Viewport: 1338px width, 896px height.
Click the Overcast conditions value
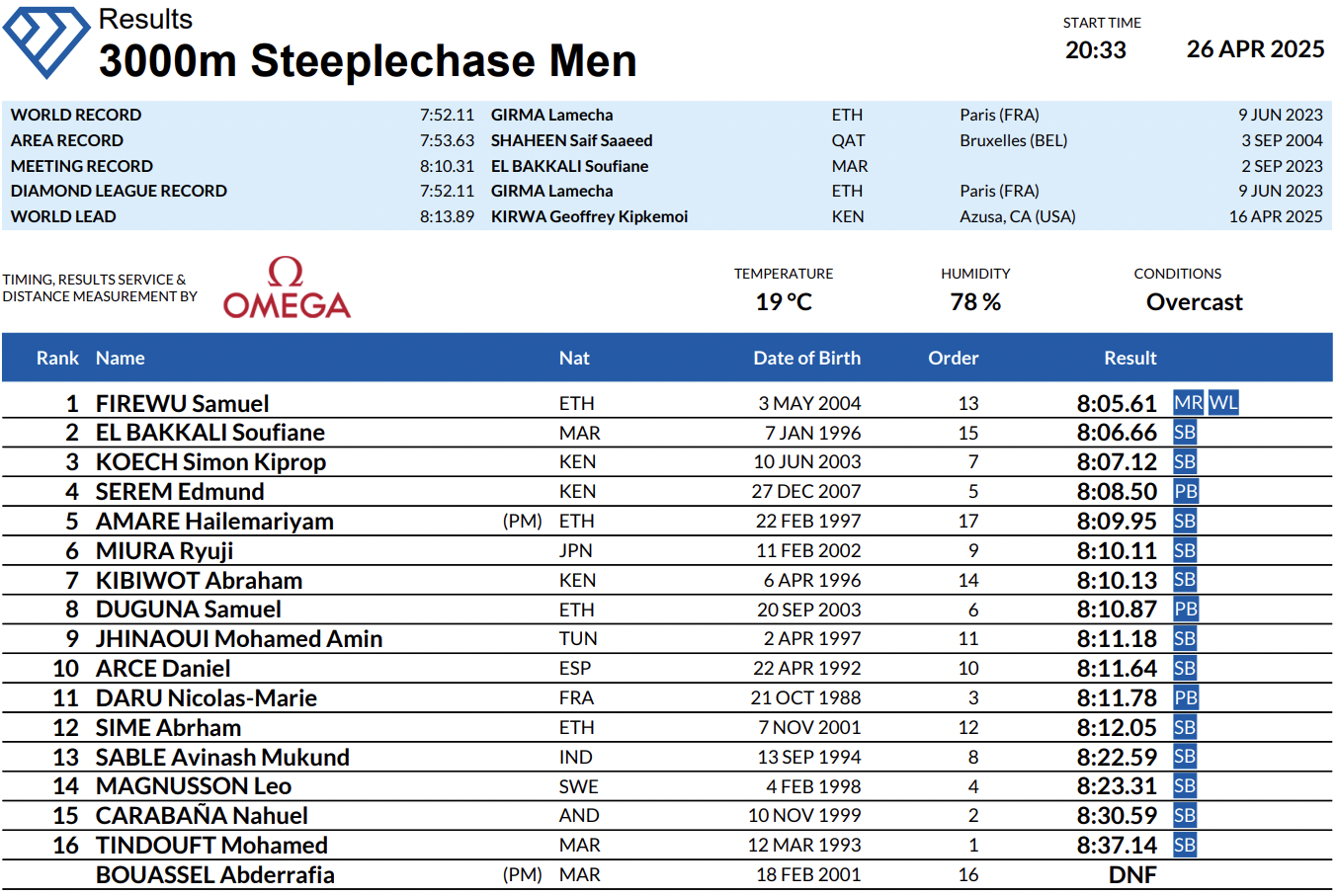pos(1195,302)
